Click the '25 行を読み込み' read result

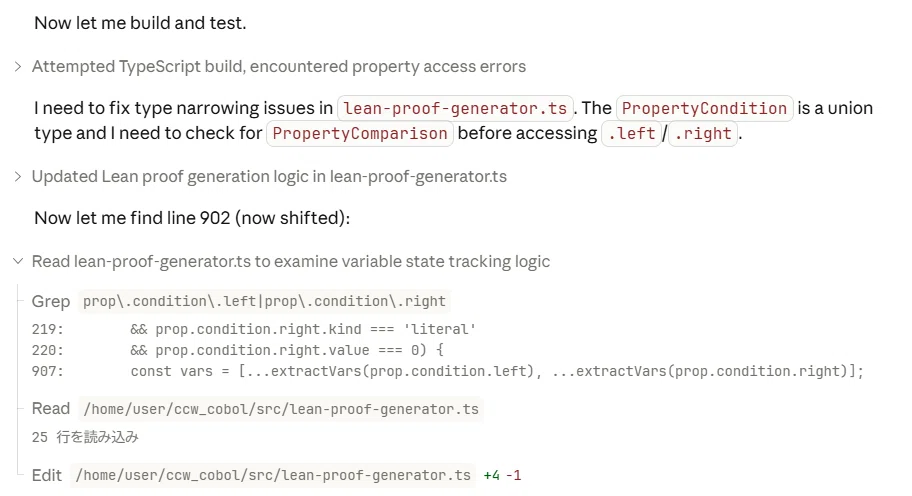tap(85, 437)
